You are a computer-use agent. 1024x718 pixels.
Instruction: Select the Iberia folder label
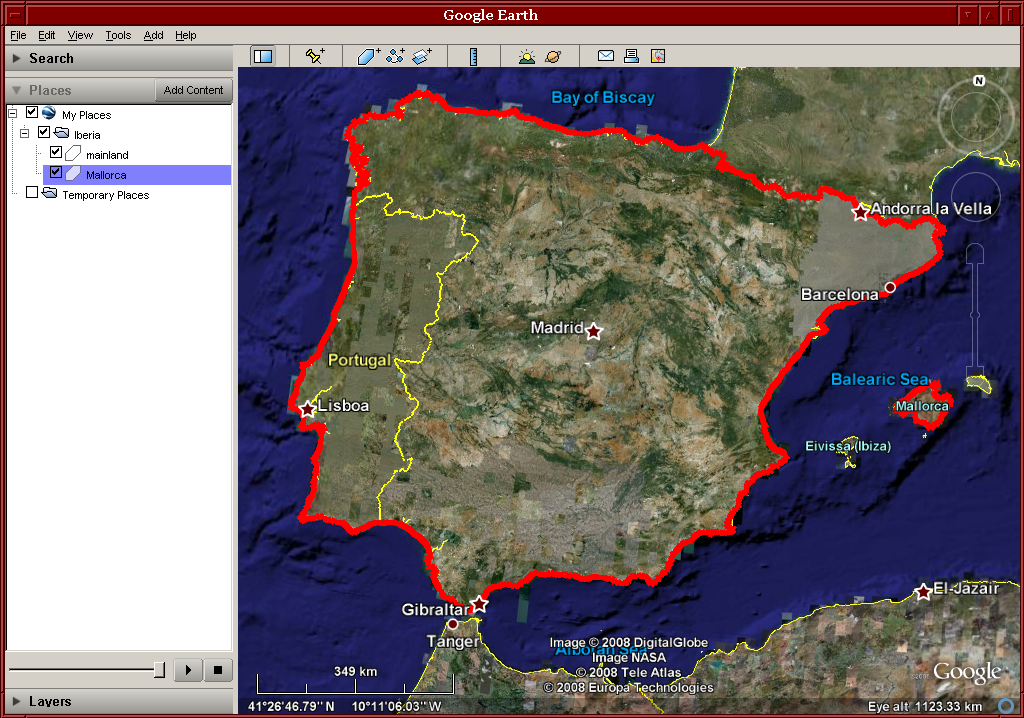coord(87,135)
